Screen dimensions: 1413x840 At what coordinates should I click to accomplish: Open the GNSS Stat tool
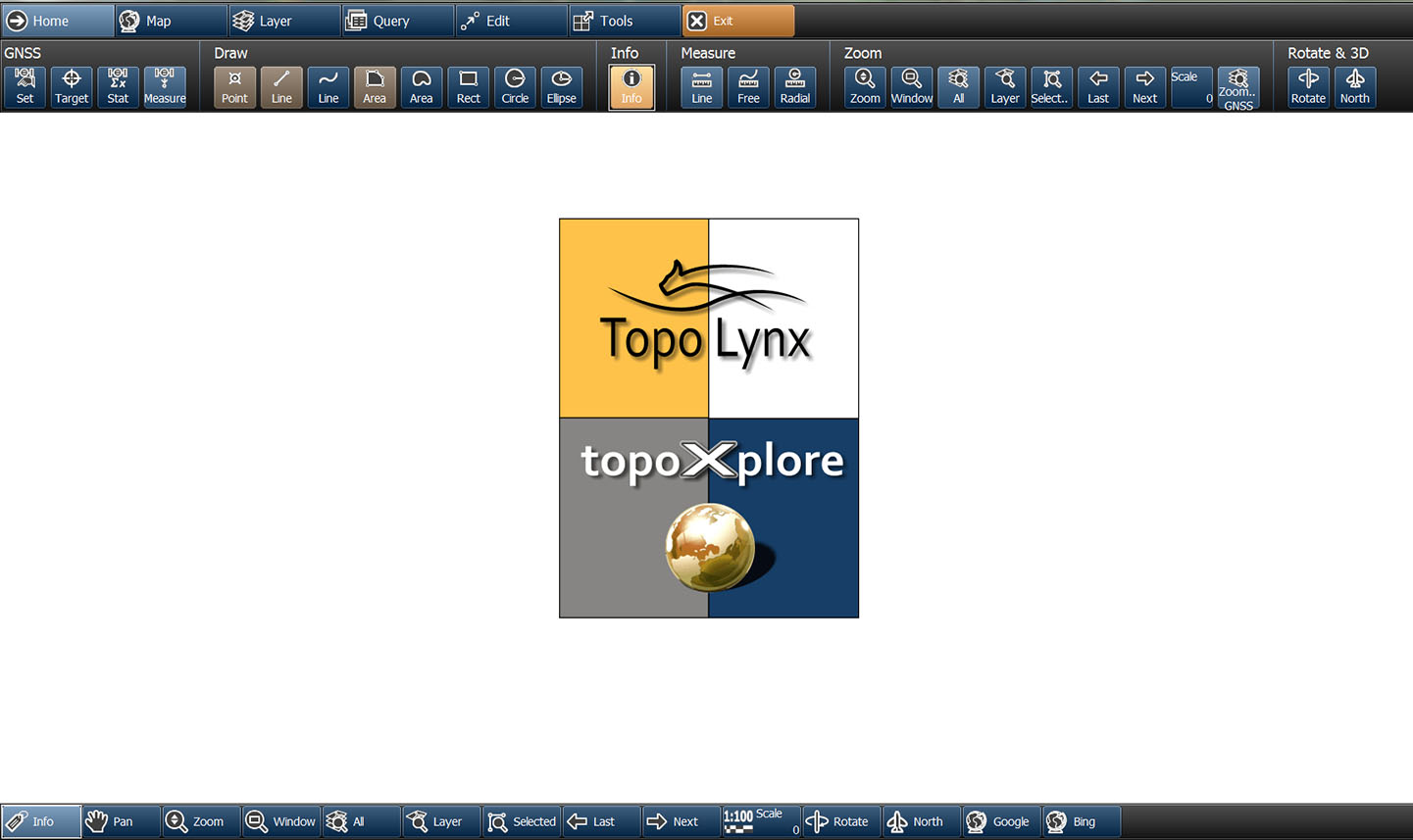point(118,86)
